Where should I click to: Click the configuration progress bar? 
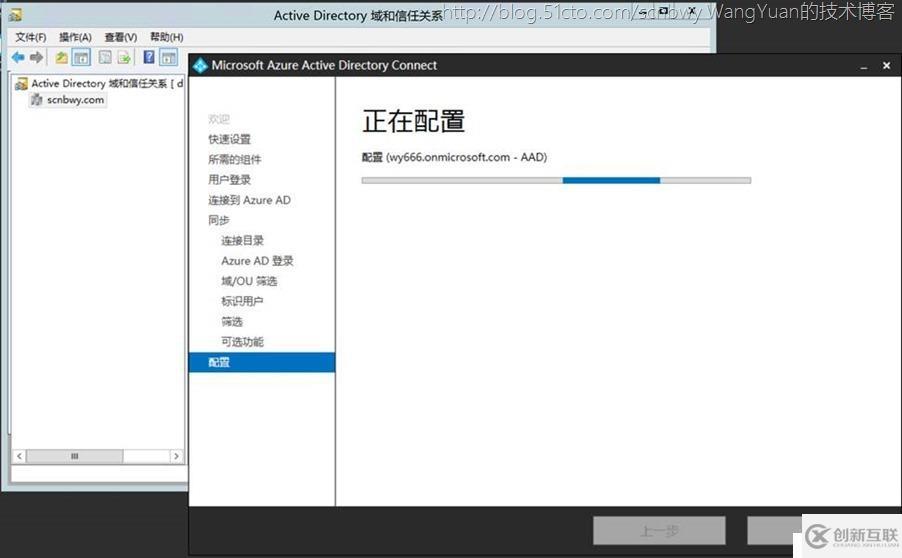555,180
